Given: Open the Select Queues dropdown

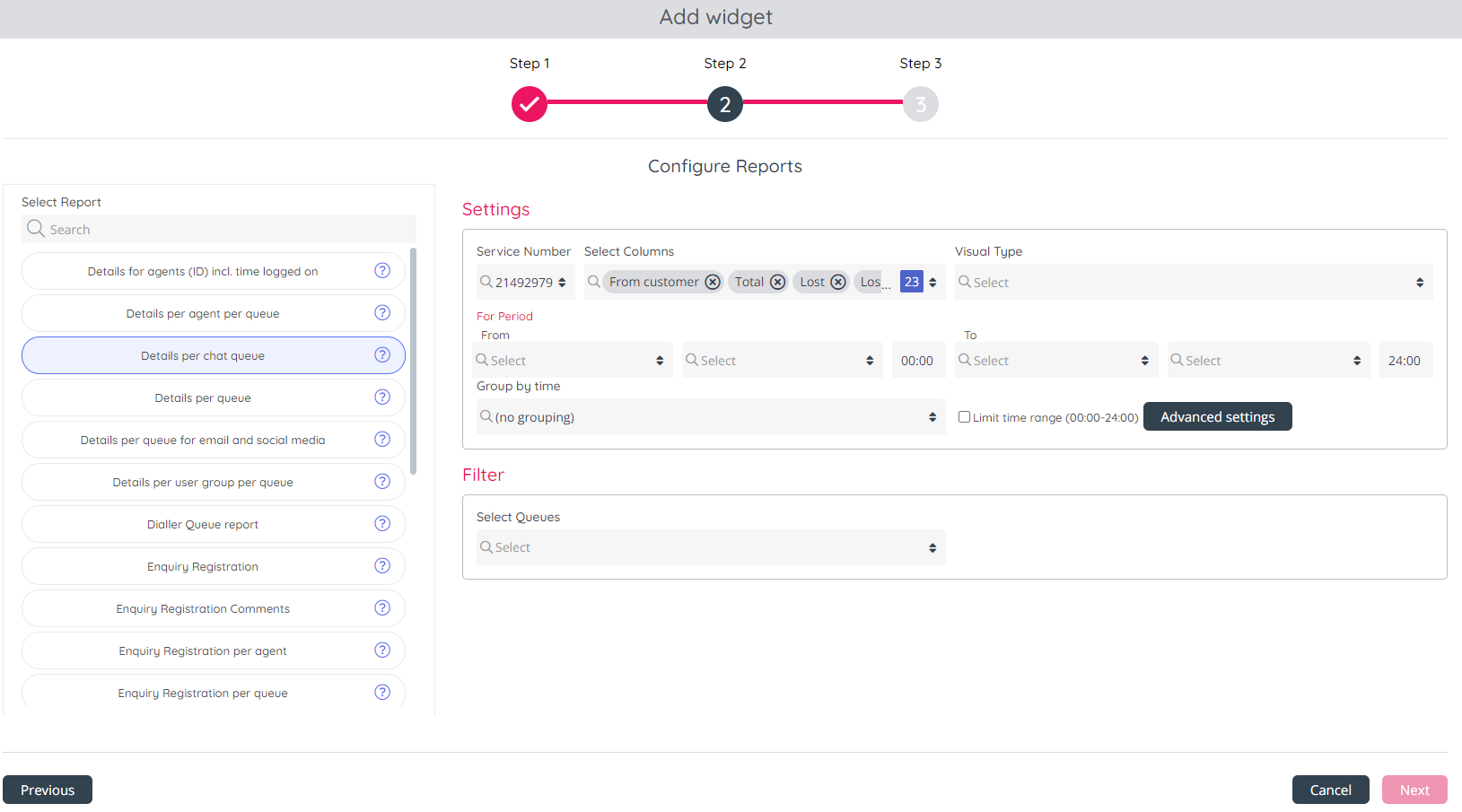Looking at the screenshot, I should [710, 547].
